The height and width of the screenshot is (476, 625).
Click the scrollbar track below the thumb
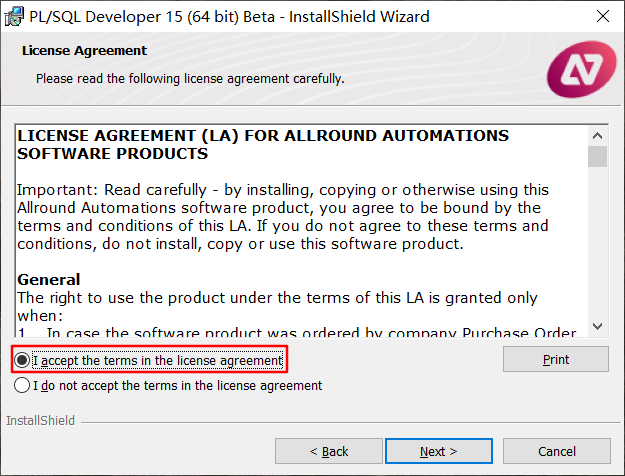[597, 242]
